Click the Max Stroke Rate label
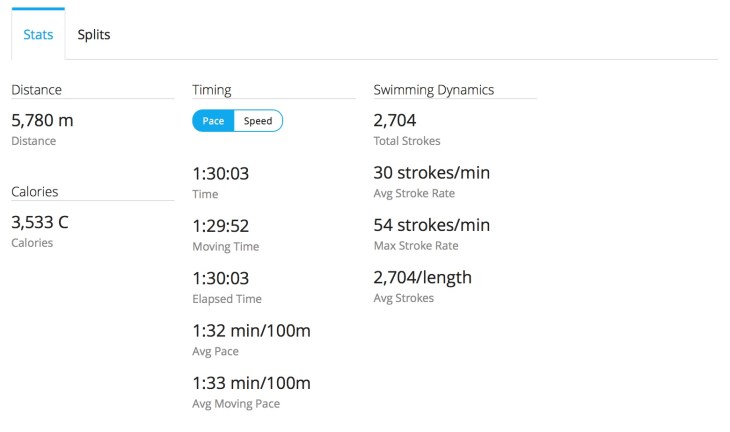Viewport: 730px width, 432px height. click(416, 246)
